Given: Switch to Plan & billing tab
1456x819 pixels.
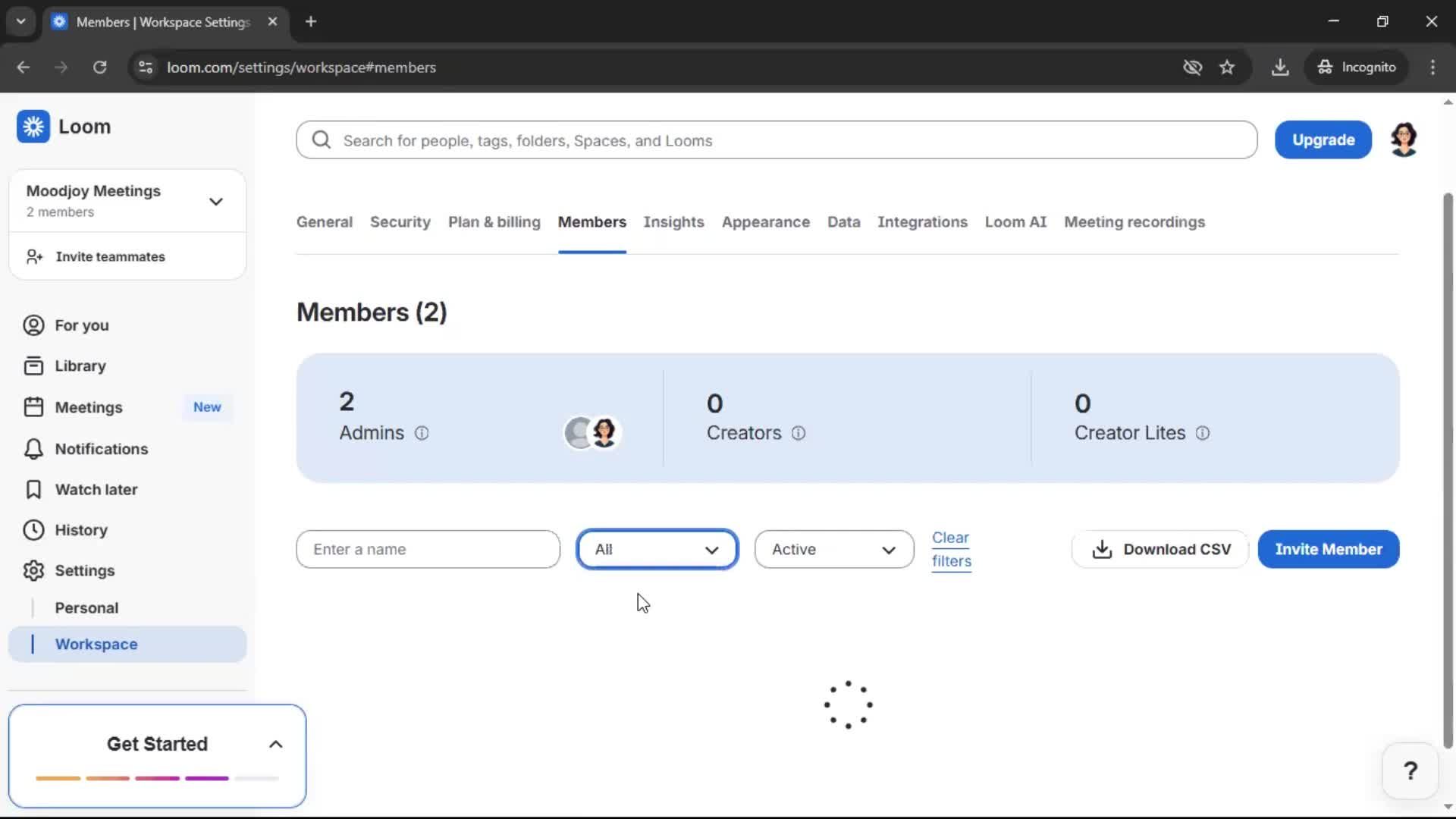Looking at the screenshot, I should [494, 222].
